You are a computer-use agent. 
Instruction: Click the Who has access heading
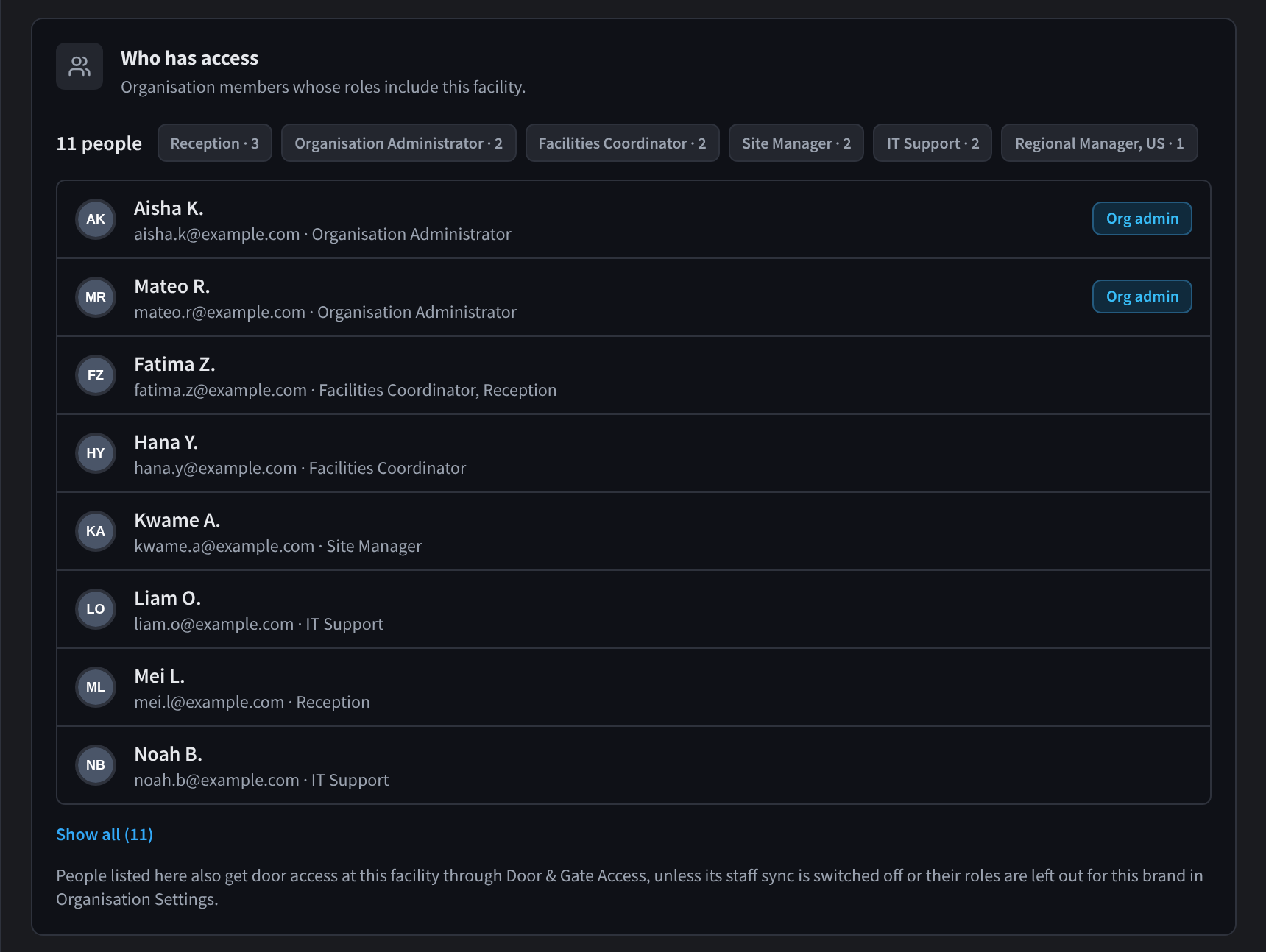point(190,58)
